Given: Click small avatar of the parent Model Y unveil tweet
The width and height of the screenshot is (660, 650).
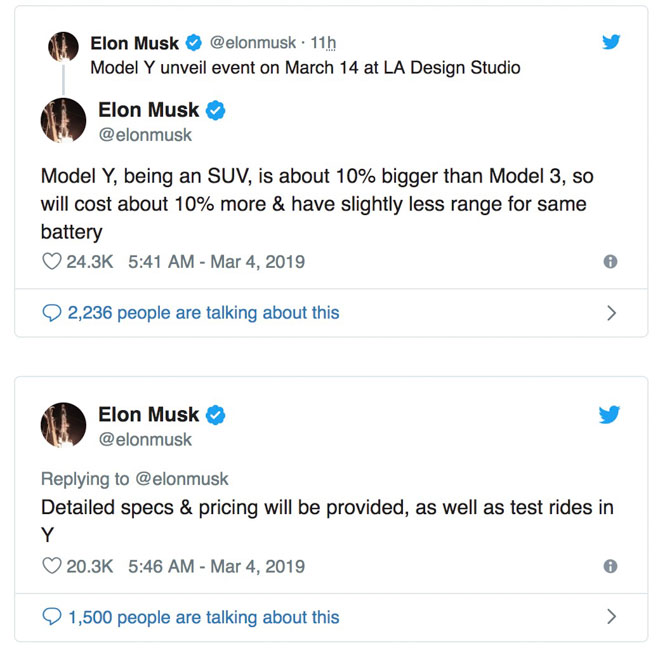Looking at the screenshot, I should [63, 46].
